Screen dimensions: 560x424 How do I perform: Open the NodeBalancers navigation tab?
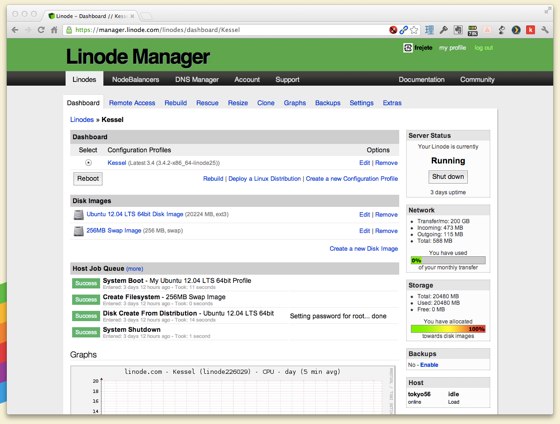[136, 80]
